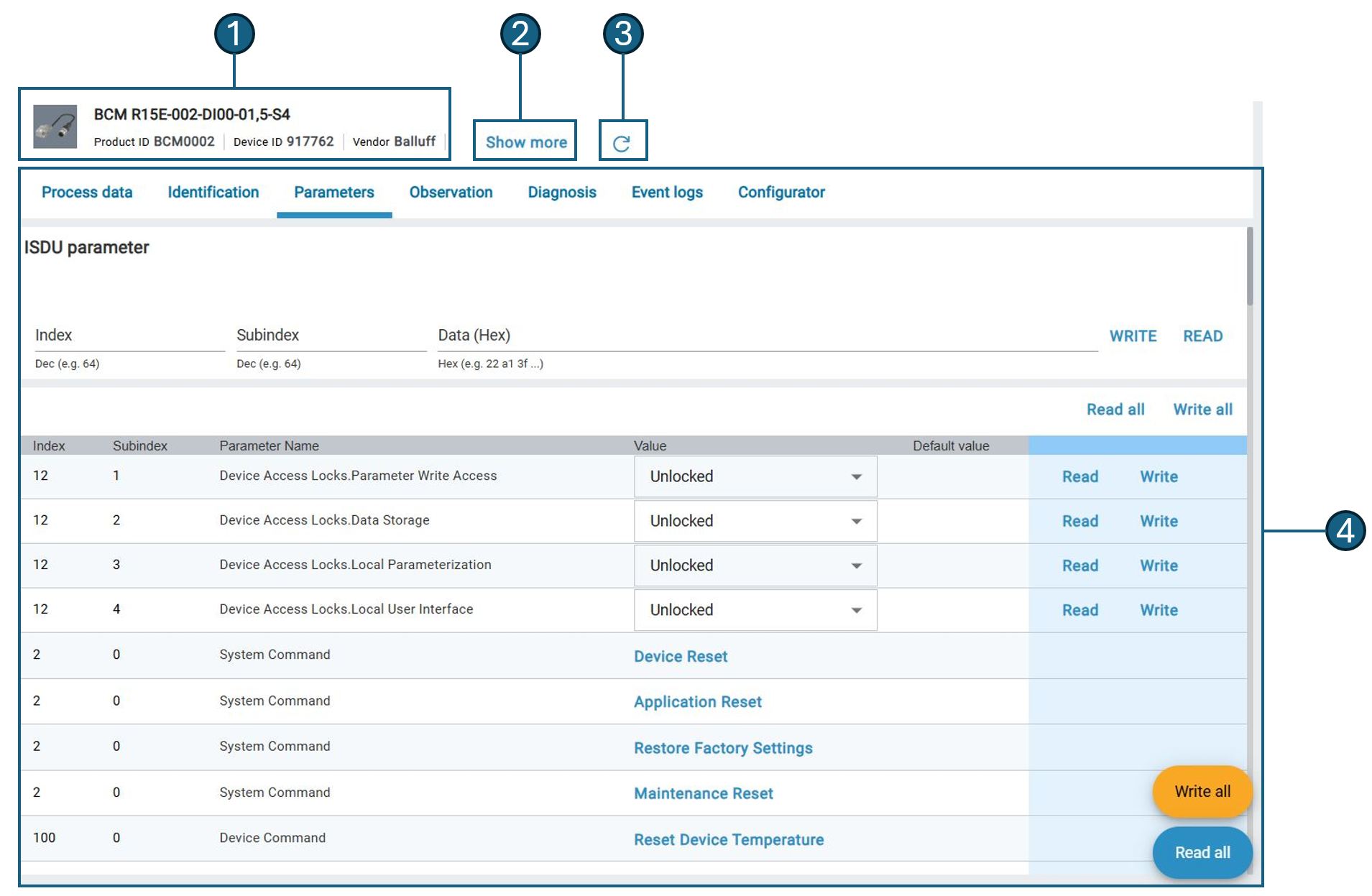Switch to the Process data tab

coord(87,193)
